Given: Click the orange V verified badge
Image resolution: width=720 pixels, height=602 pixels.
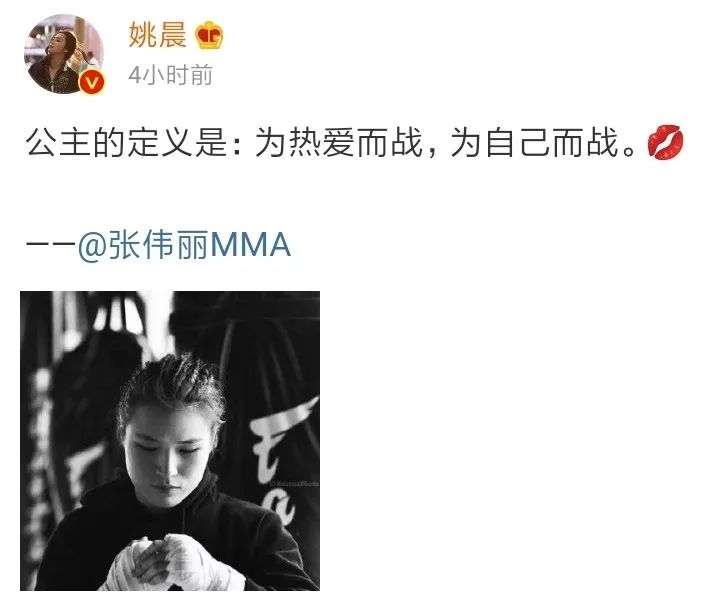Looking at the screenshot, I should coord(93,83).
